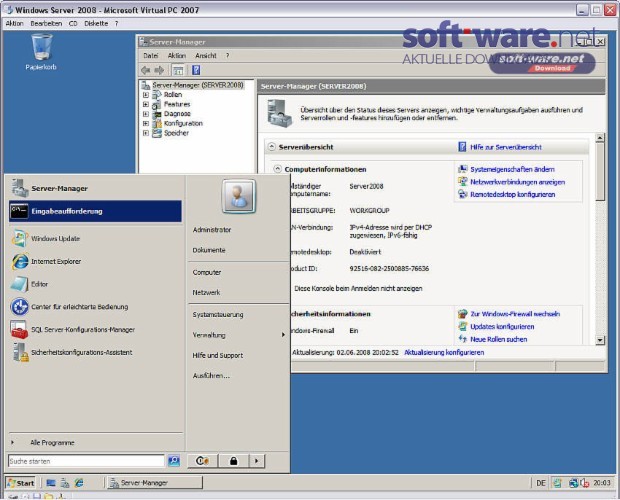Expand the Rollen tree node
This screenshot has height=500, width=620.
click(146, 95)
